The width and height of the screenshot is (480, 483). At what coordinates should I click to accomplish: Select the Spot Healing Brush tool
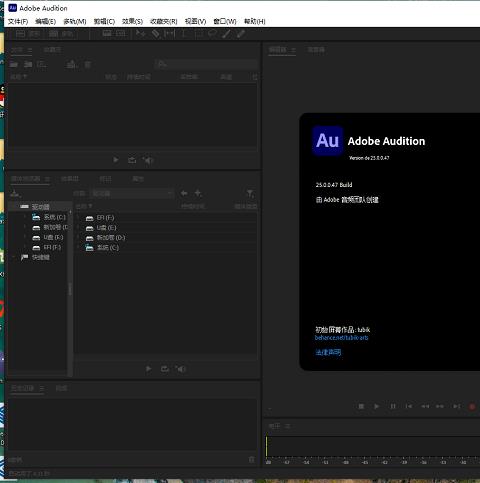[x=241, y=34]
